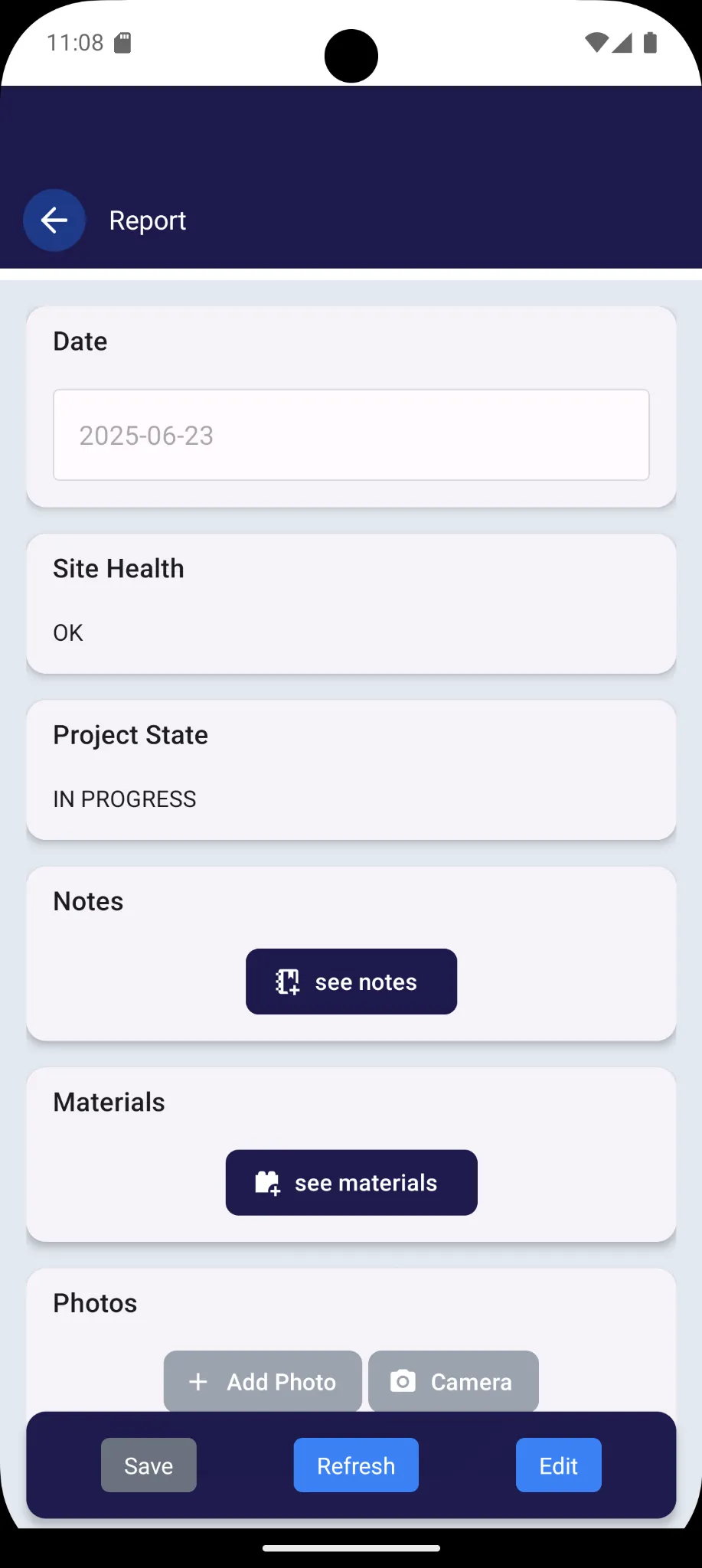Open the see materials view
Image resolution: width=702 pixels, height=1568 pixels.
(351, 1182)
